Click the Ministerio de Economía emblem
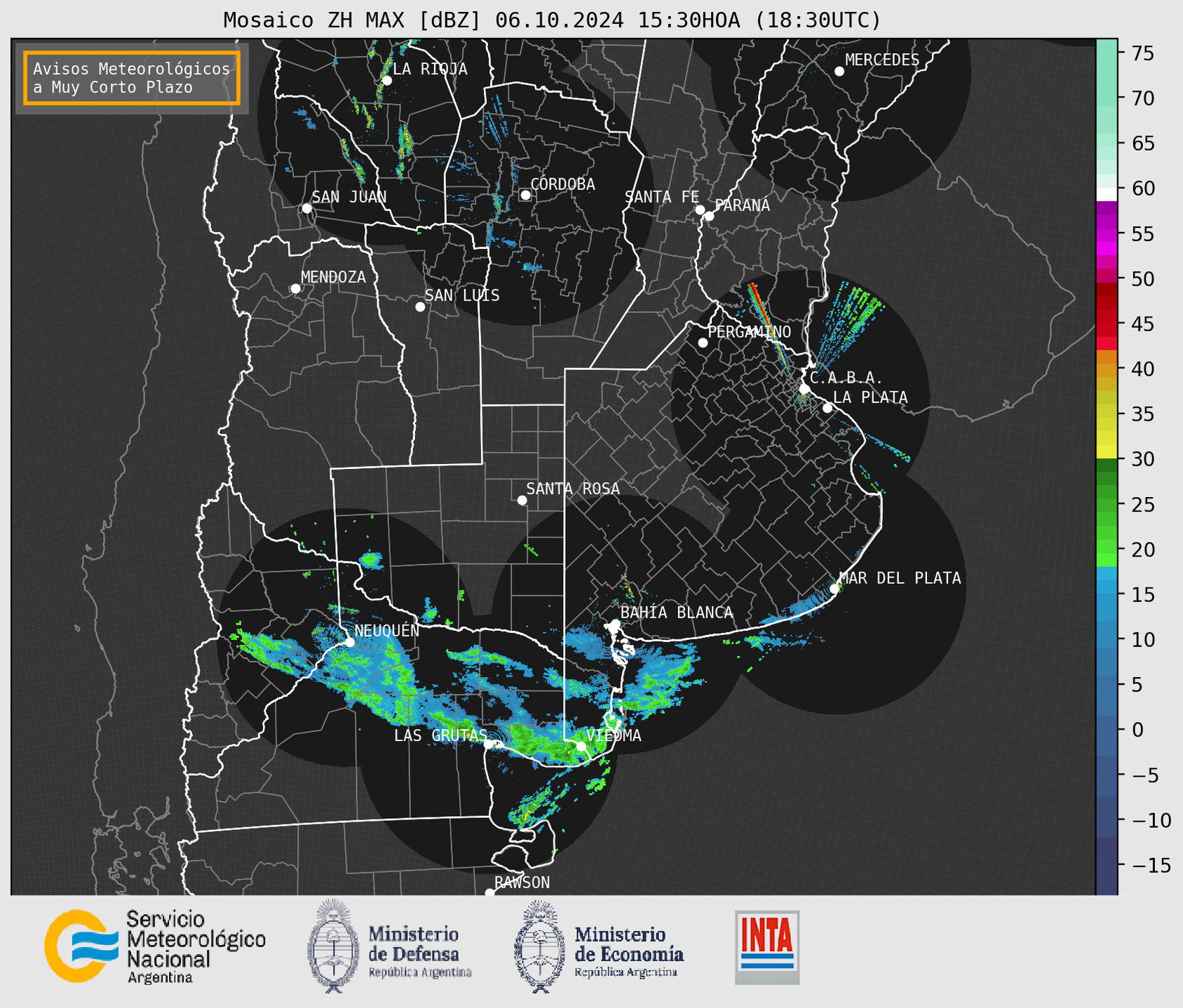Viewport: 1183px width, 1008px height. (538, 946)
